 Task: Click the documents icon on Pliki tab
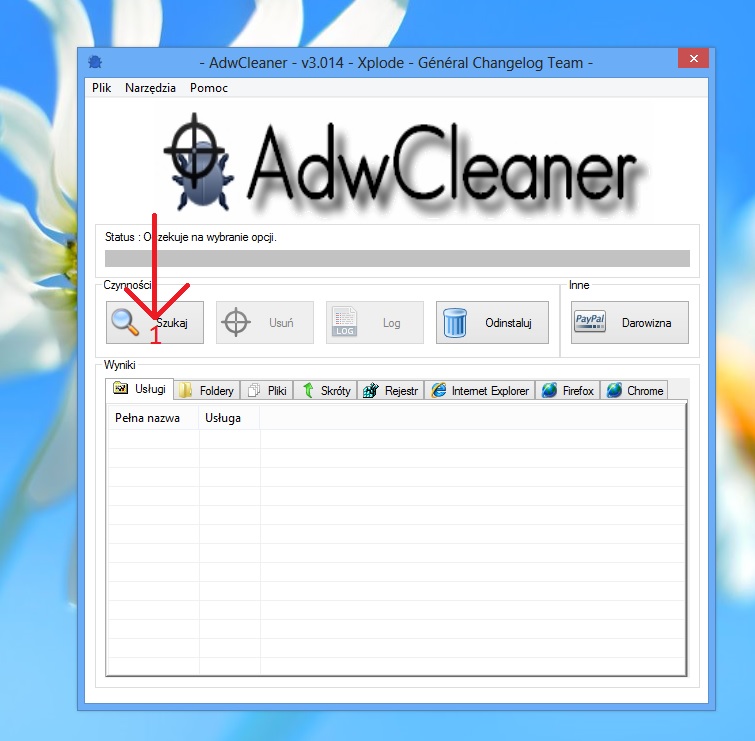point(253,390)
